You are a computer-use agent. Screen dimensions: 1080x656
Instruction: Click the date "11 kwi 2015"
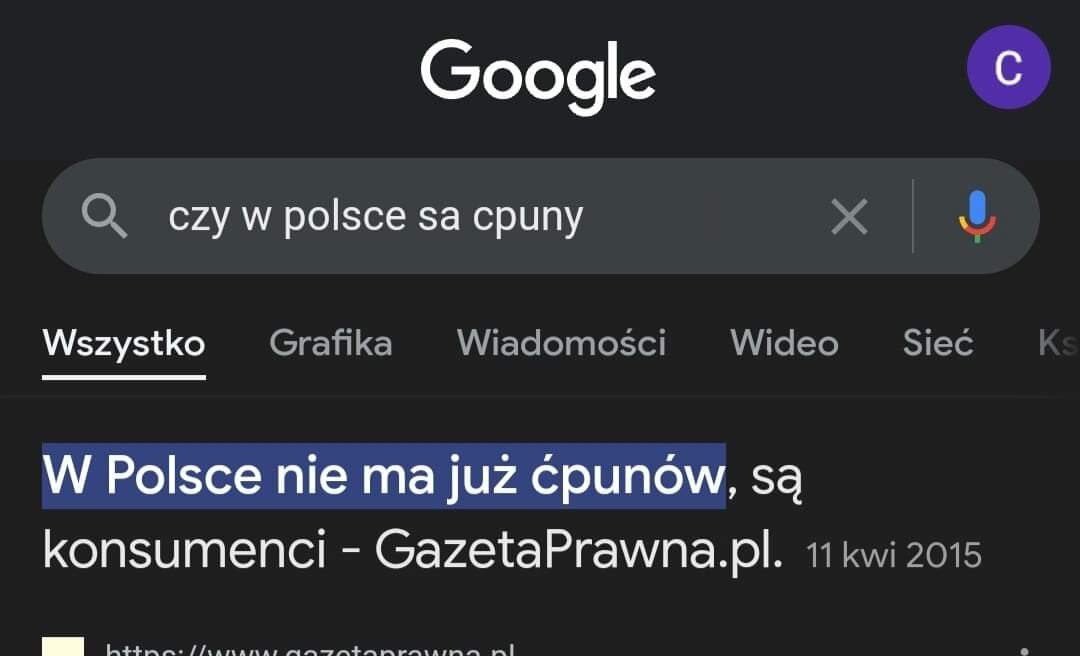pos(894,555)
